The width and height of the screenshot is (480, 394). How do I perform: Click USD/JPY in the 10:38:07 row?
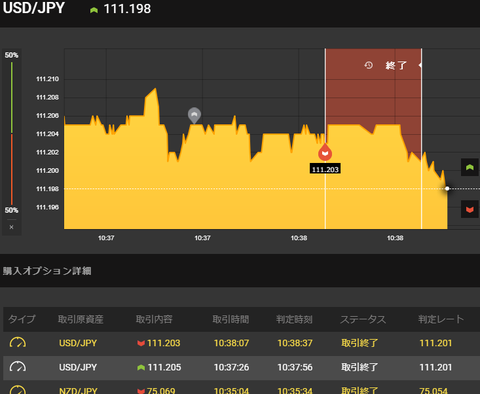click(x=78, y=343)
